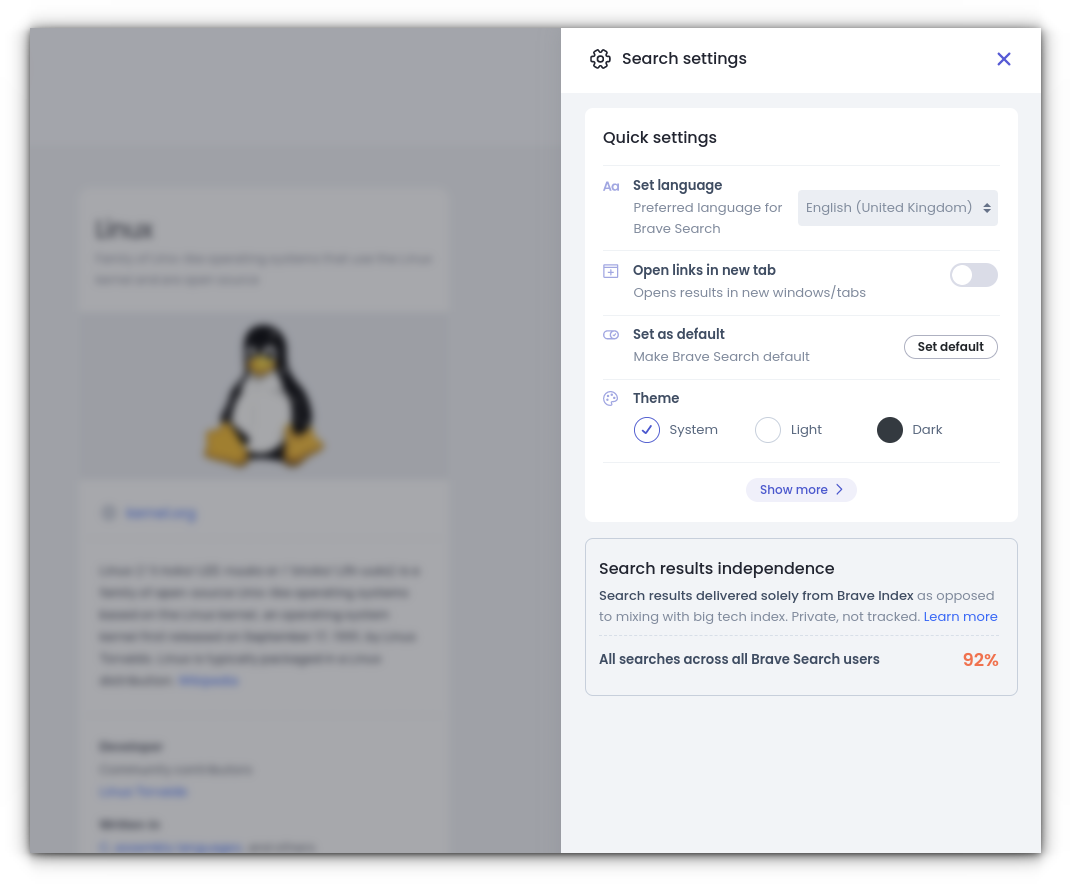This screenshot has width=1071, height=885.
Task: Click the Search settings gear icon
Action: point(600,59)
